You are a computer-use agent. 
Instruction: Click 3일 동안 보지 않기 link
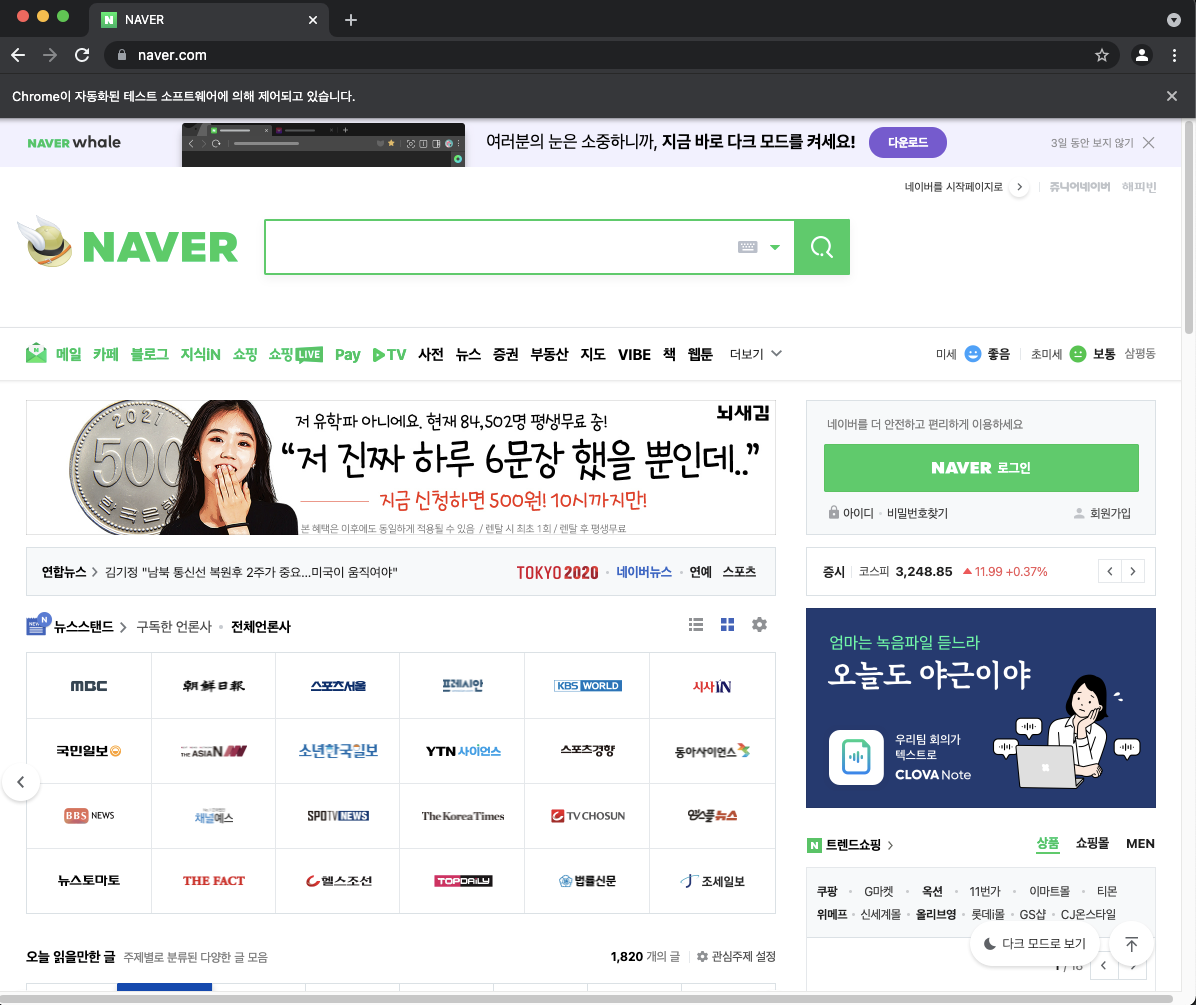1092,143
